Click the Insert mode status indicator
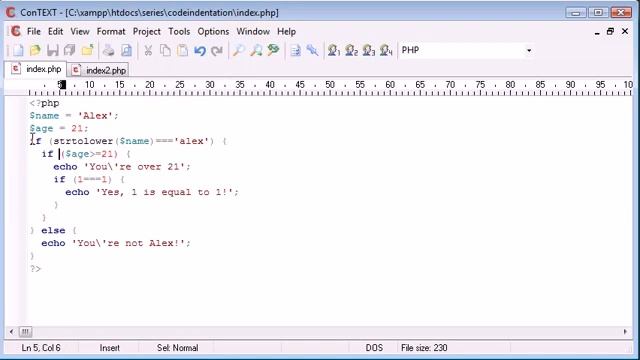 [x=109, y=348]
